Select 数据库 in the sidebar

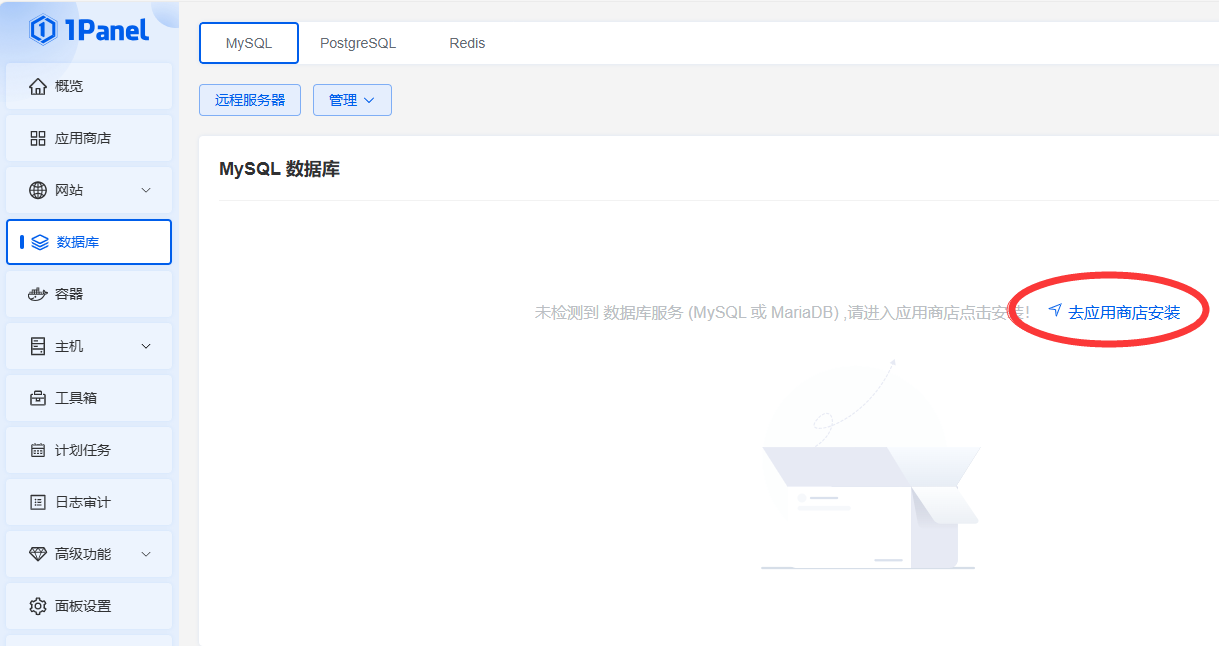(89, 242)
